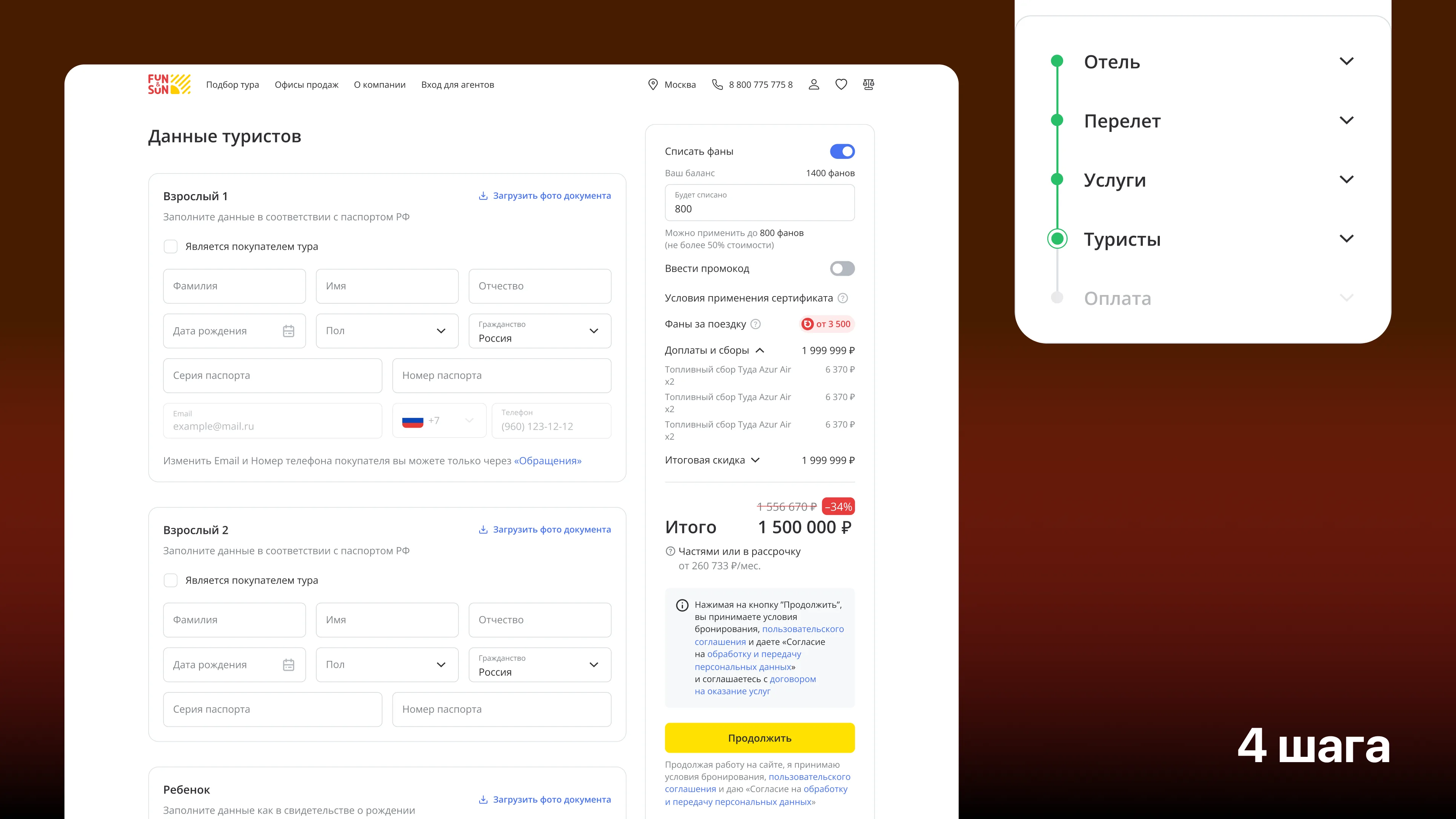Click Серия паспорта field for Взрослый 2
This screenshot has width=1456, height=819.
point(273,709)
